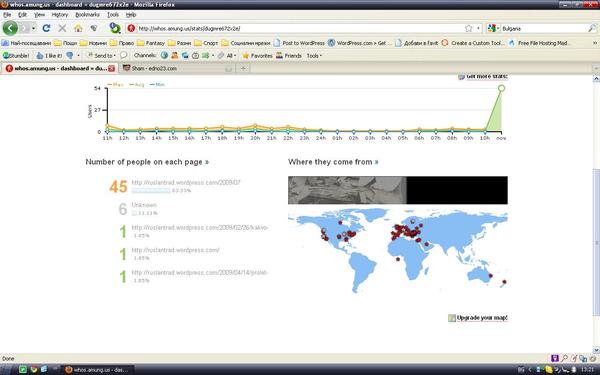Open the roslantrad.wordpress.com/2009/02/26 page link
Screen dimensions: 600x375
(200, 227)
